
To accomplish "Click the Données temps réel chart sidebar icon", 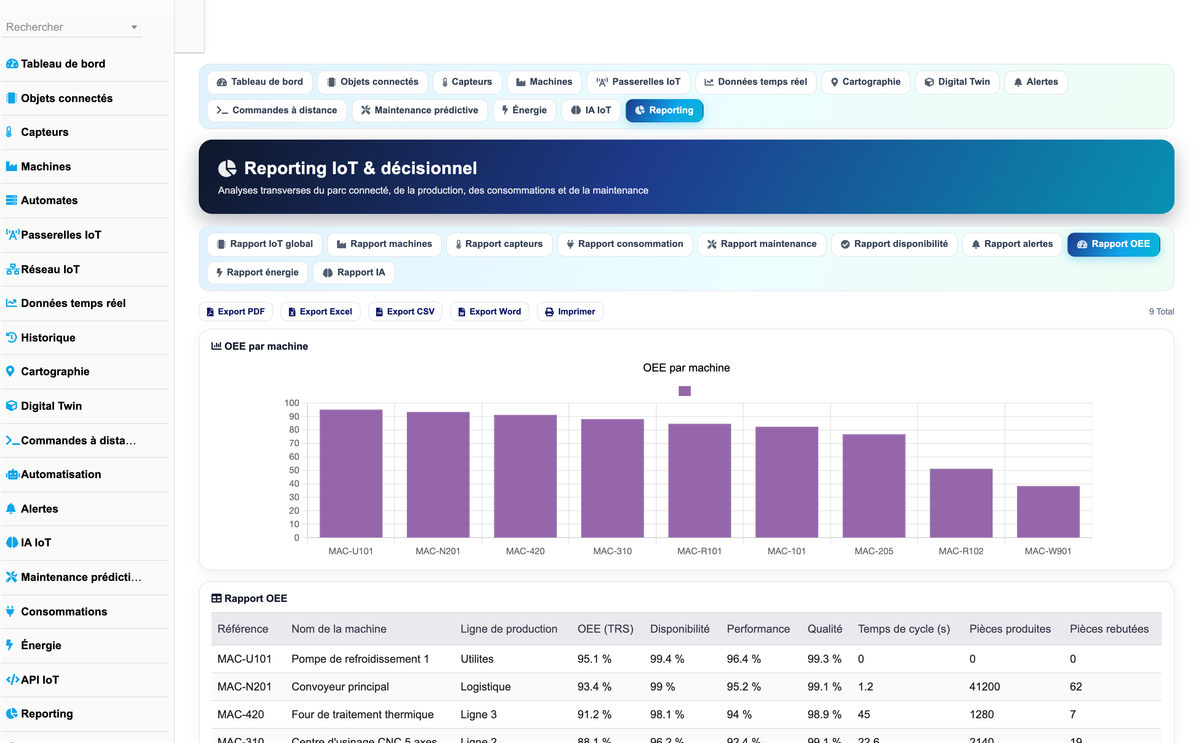I will click(x=12, y=303).
